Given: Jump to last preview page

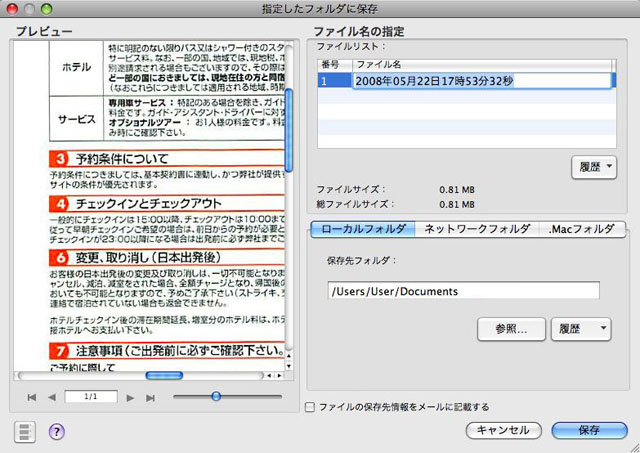Looking at the screenshot, I should (x=150, y=397).
